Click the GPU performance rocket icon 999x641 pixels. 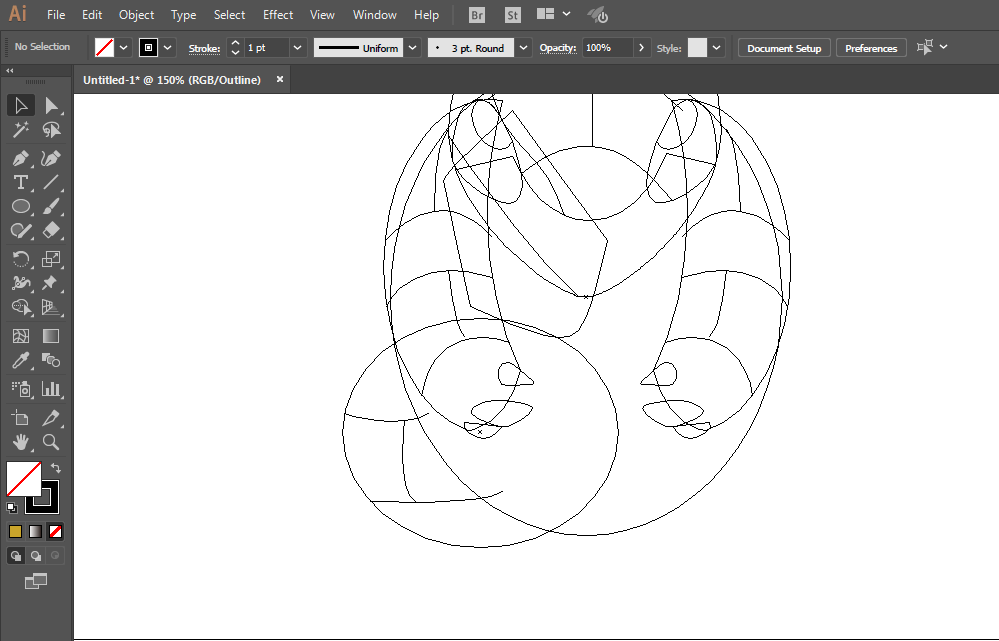pyautogui.click(x=598, y=15)
